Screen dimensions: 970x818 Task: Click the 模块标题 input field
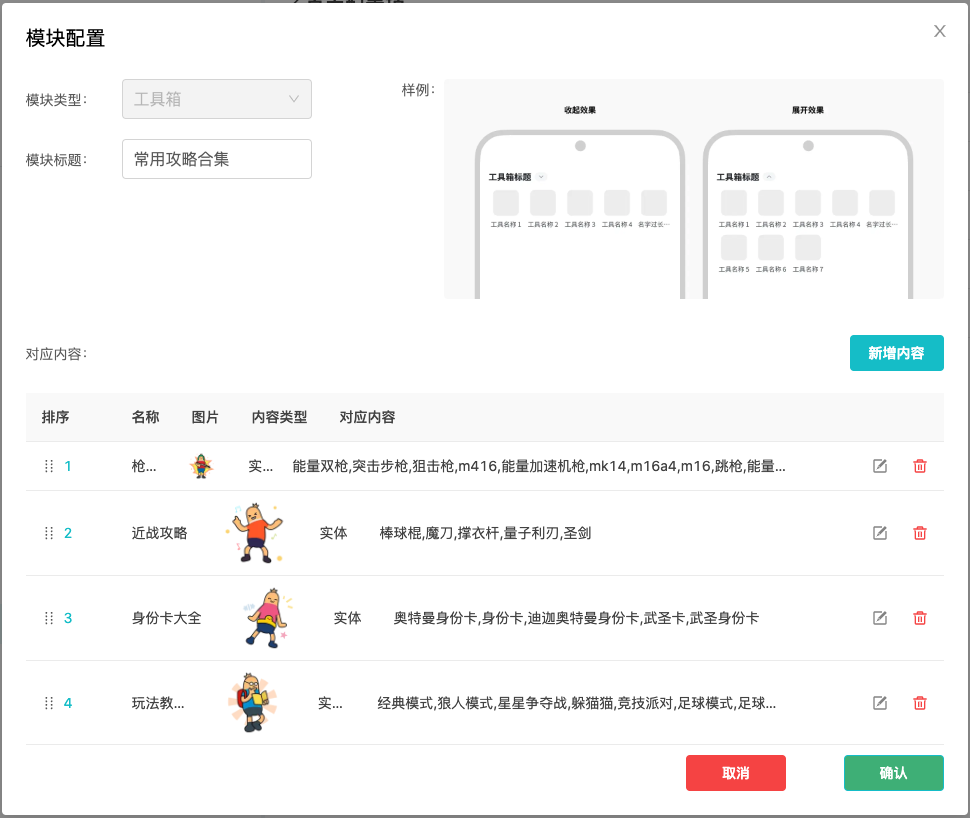coord(216,159)
